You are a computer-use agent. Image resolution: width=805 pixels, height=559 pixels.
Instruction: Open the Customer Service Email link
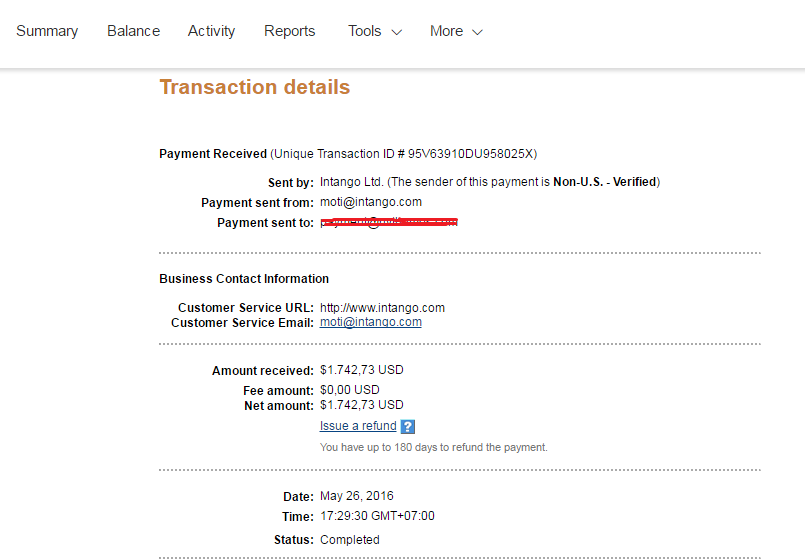click(370, 323)
